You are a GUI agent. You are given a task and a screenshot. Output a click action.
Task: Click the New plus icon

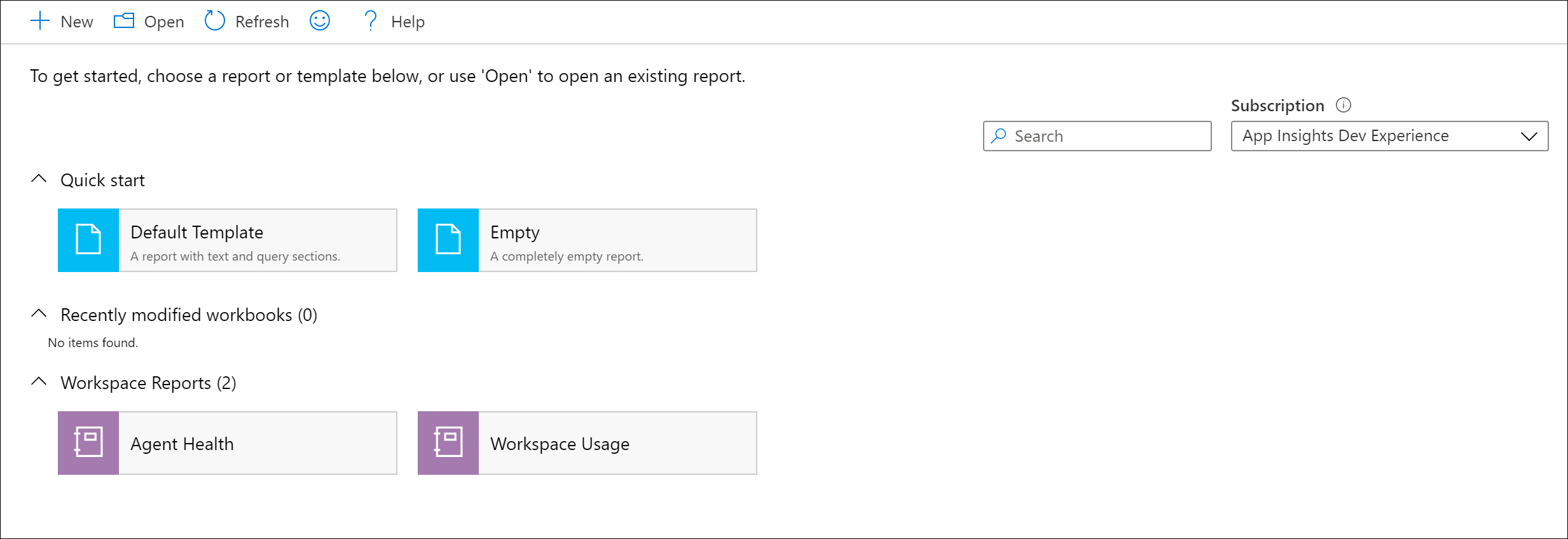pos(40,21)
